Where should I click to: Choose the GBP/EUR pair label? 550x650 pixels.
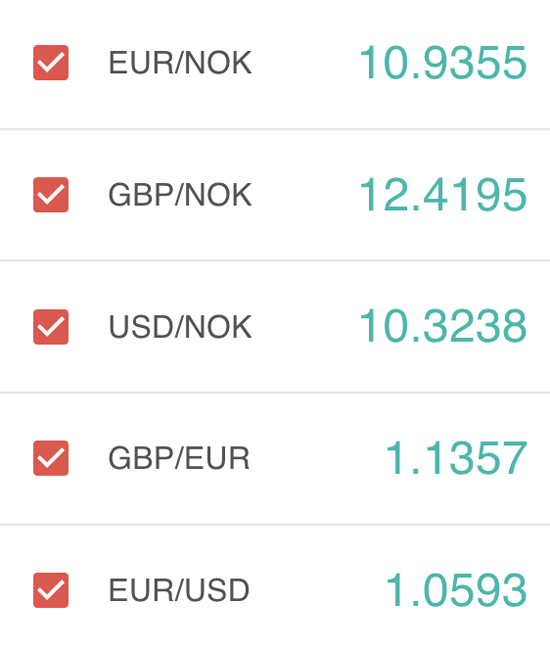(179, 458)
